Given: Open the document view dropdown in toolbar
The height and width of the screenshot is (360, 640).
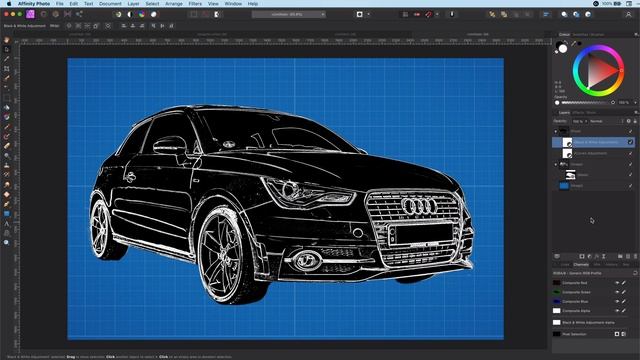Looking at the screenshot, I should pyautogui.click(x=289, y=14).
